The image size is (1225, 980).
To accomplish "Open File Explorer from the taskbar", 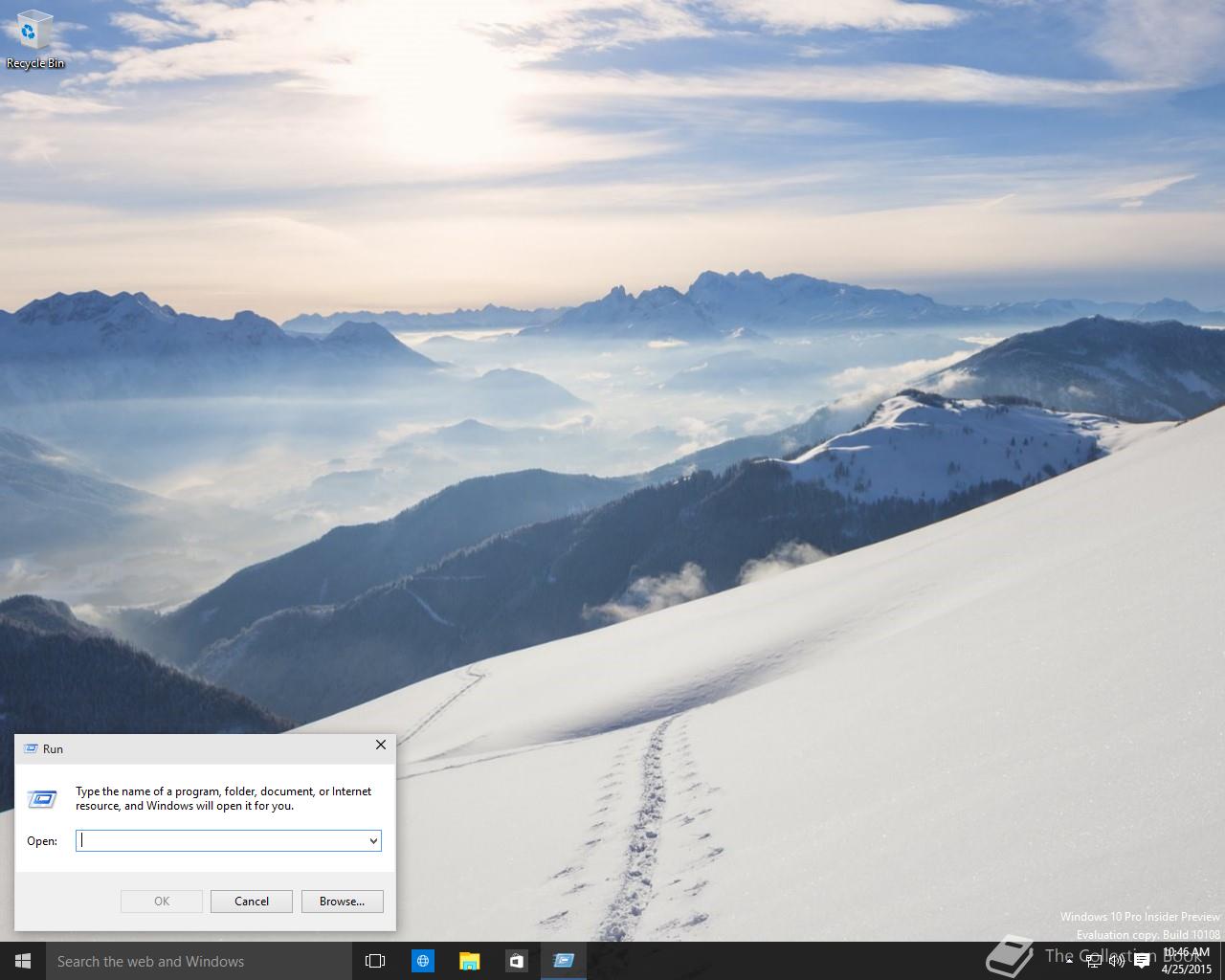I will coord(469,961).
